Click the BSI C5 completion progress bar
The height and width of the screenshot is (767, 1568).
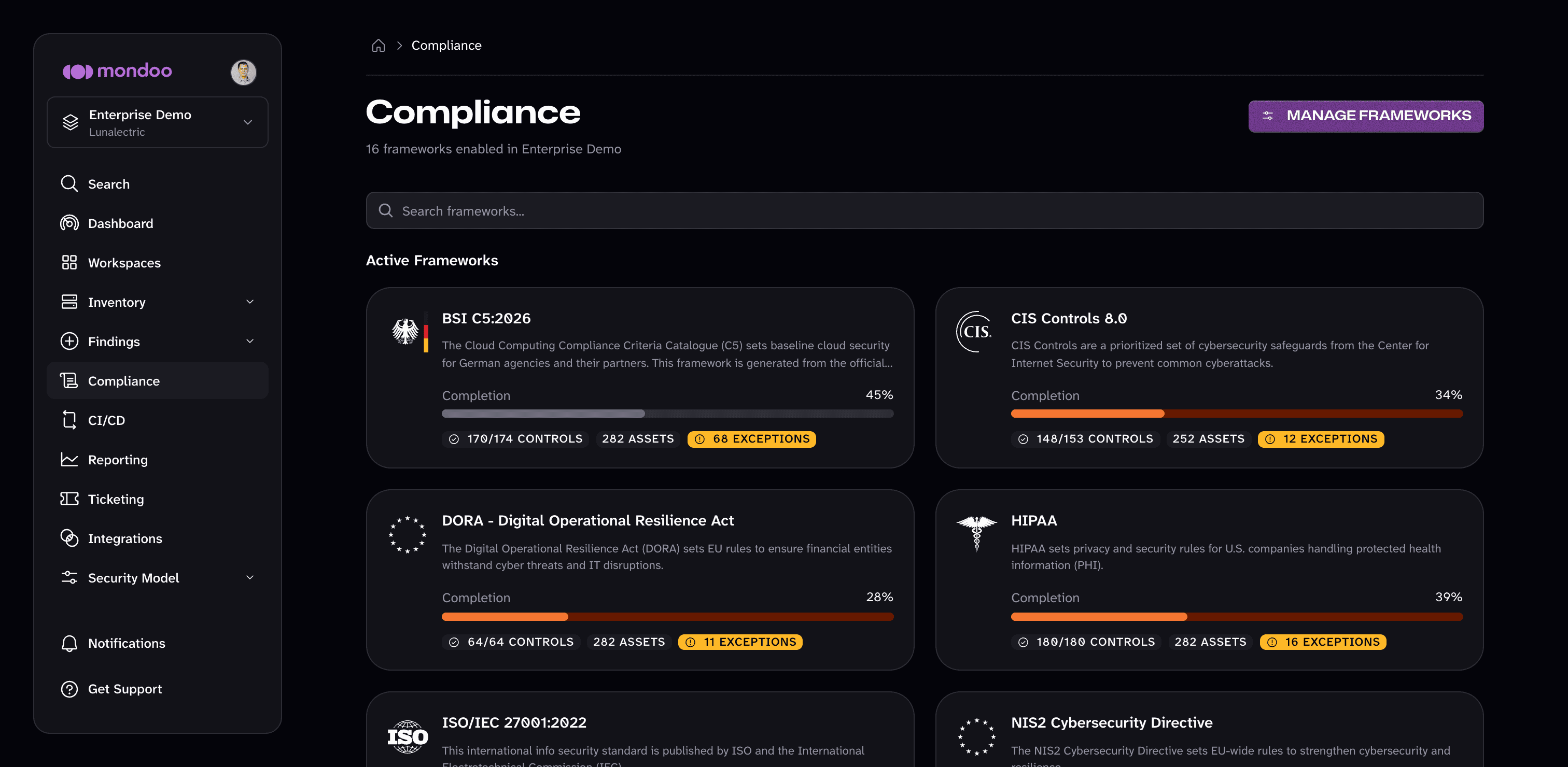[x=667, y=414]
